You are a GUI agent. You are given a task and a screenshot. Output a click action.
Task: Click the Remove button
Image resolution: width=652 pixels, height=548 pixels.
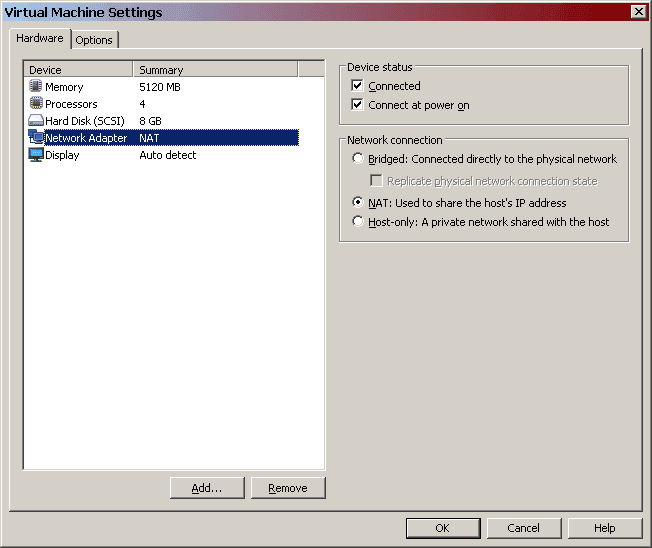[288, 488]
